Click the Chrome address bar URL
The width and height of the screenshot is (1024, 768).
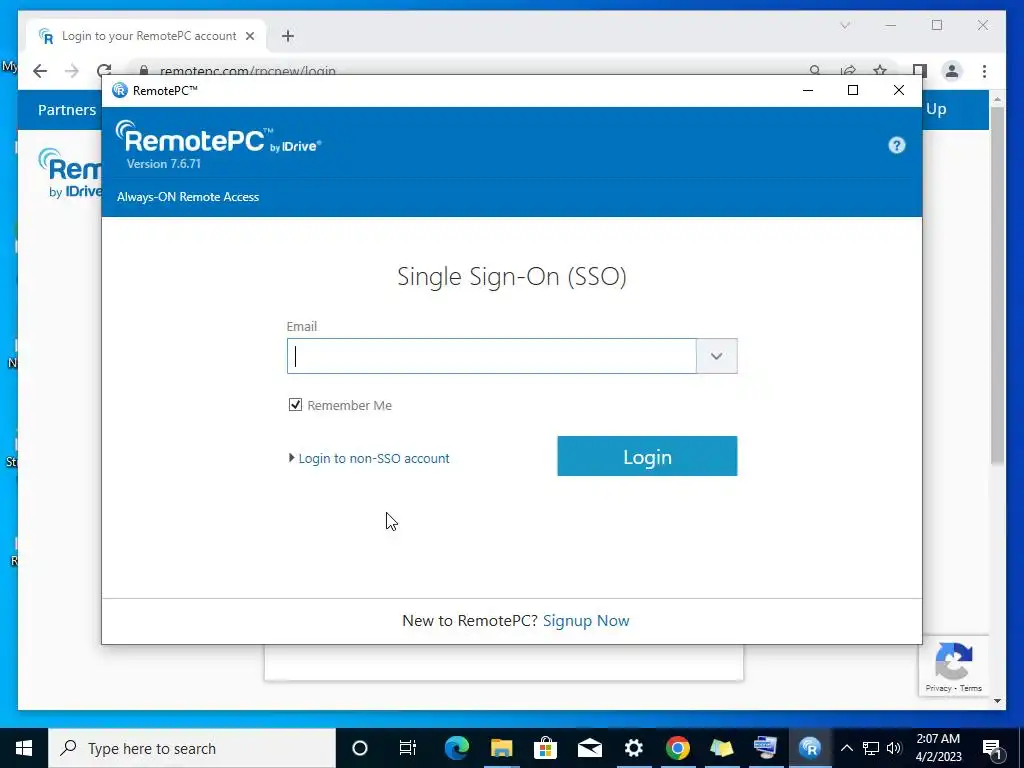pos(248,71)
